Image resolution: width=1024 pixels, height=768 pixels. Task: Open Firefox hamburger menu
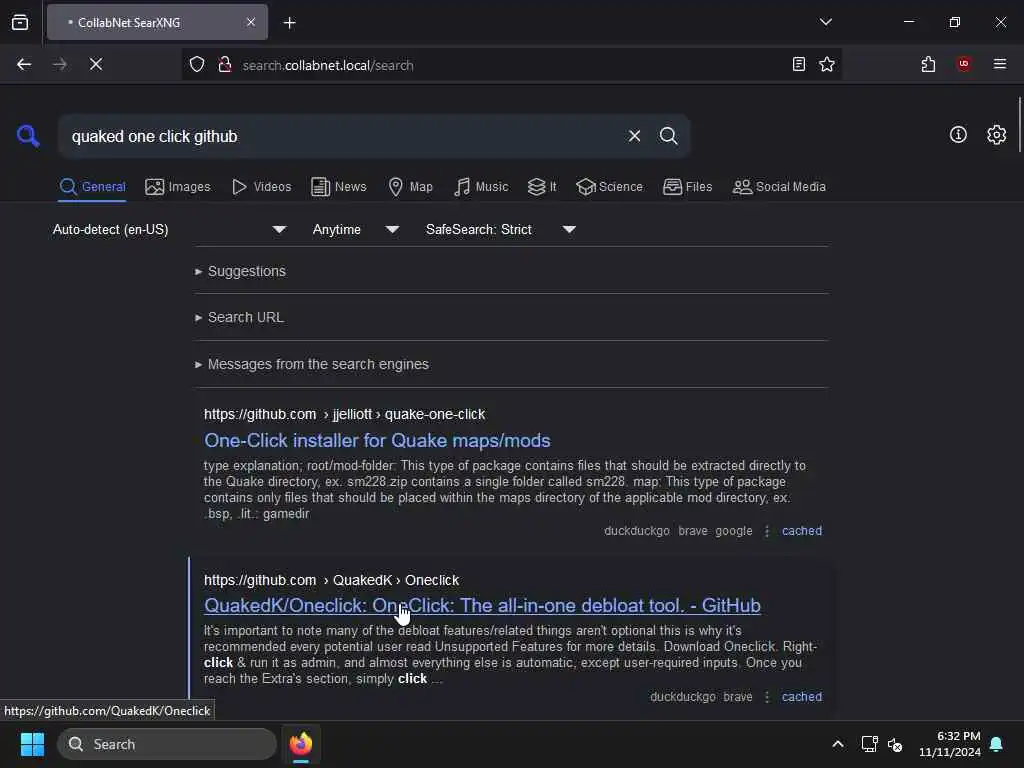coord(1000,64)
